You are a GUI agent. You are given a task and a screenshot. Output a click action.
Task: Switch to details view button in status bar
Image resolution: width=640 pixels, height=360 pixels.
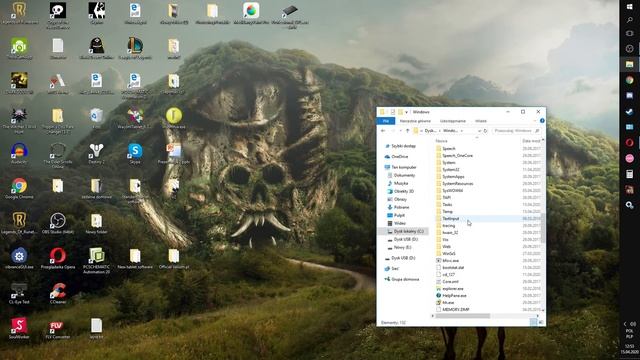(534, 322)
